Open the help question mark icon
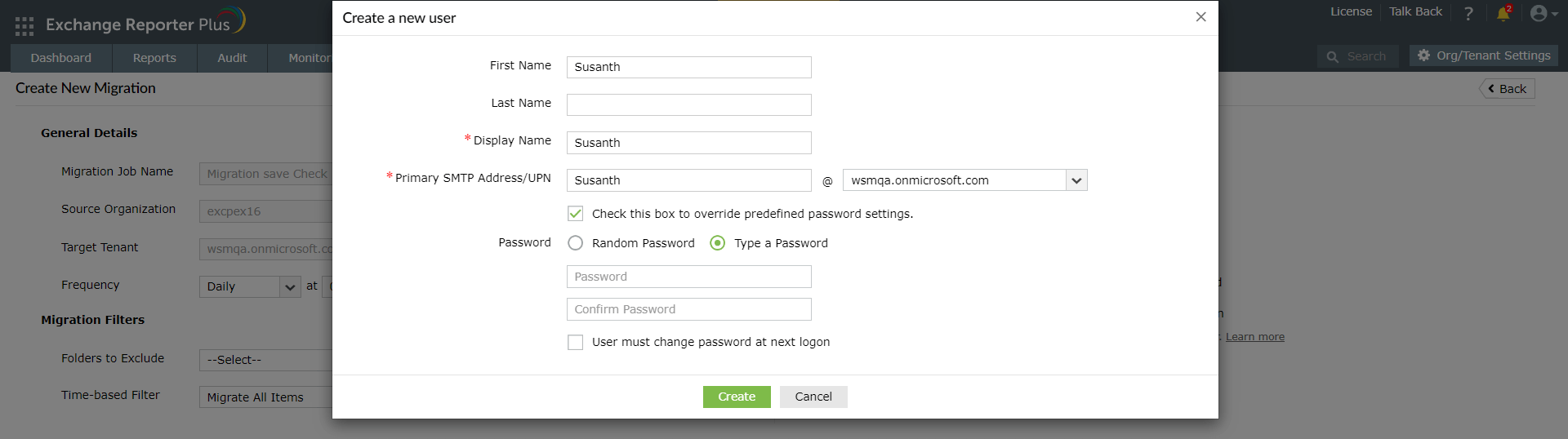Image resolution: width=1568 pixels, height=439 pixels. [x=1468, y=14]
